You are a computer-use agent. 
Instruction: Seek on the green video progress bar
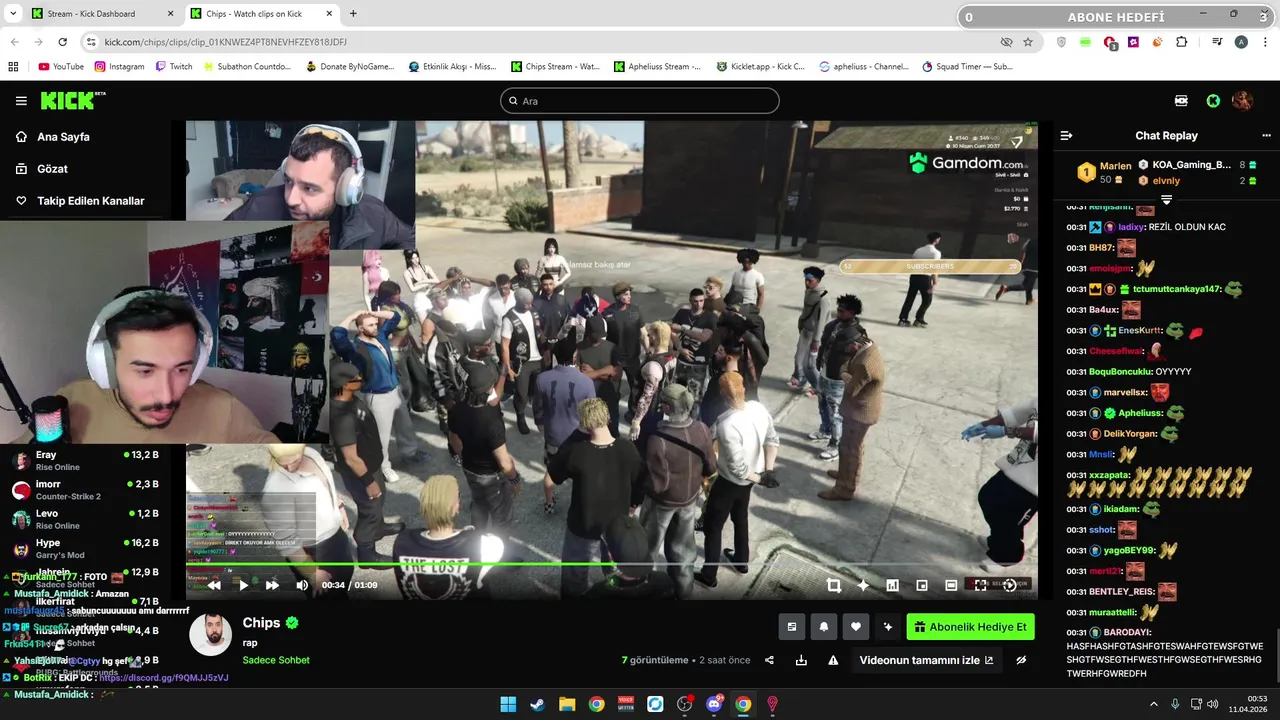[612, 564]
